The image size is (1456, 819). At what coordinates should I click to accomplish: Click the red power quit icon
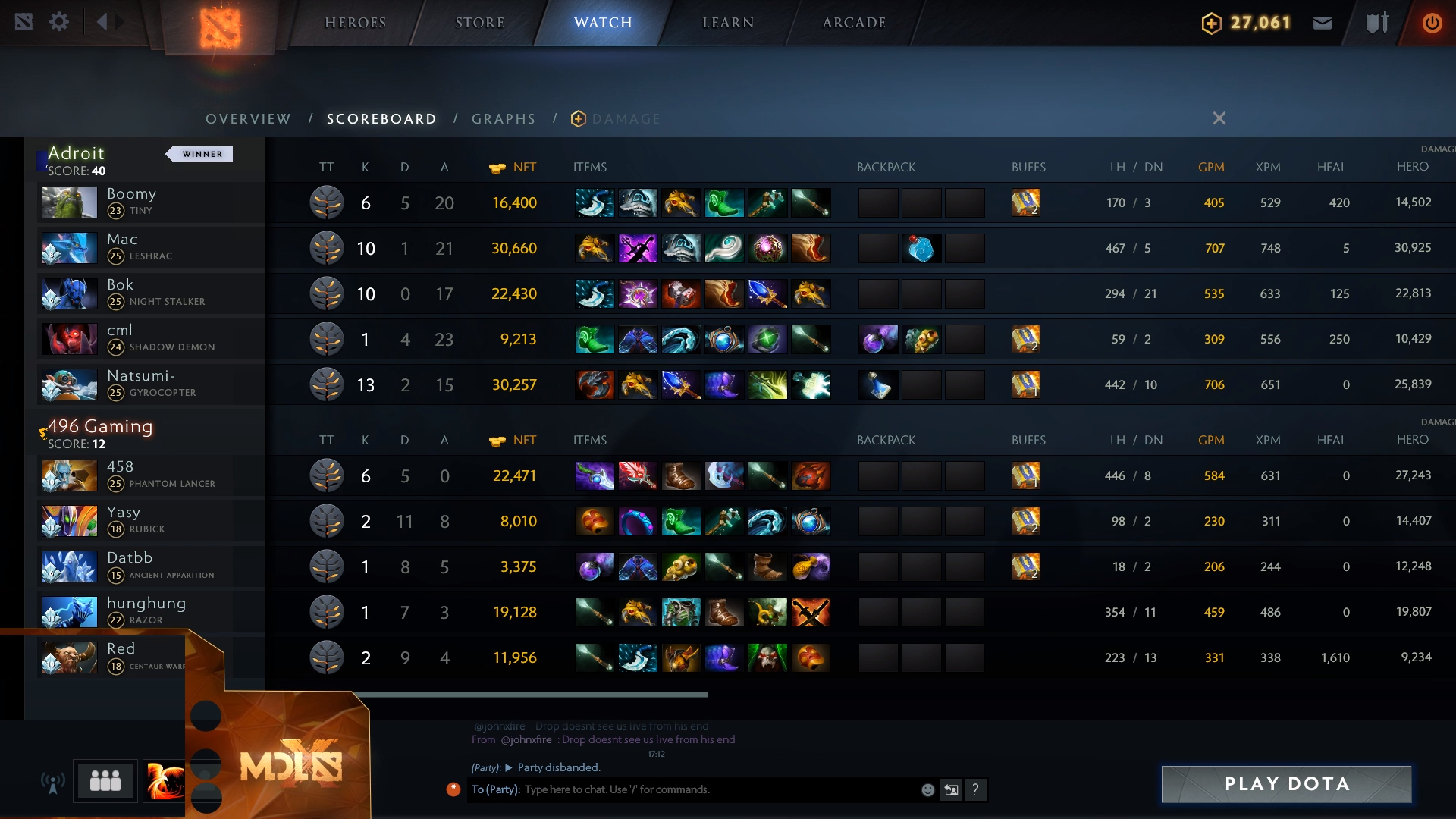pyautogui.click(x=1432, y=23)
